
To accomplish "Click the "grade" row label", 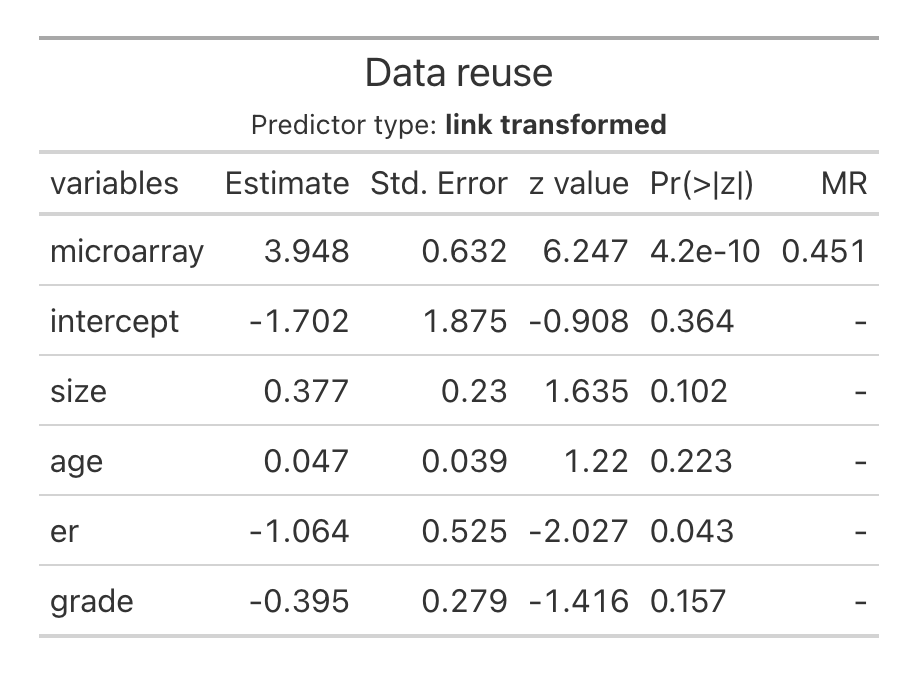I will point(91,601).
